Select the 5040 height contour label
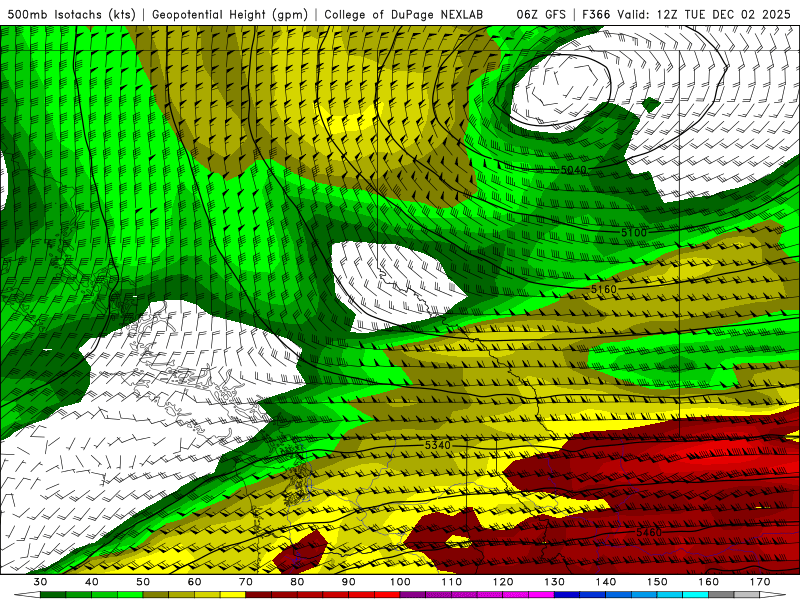Image resolution: width=800 pixels, height=600 pixels. [573, 169]
